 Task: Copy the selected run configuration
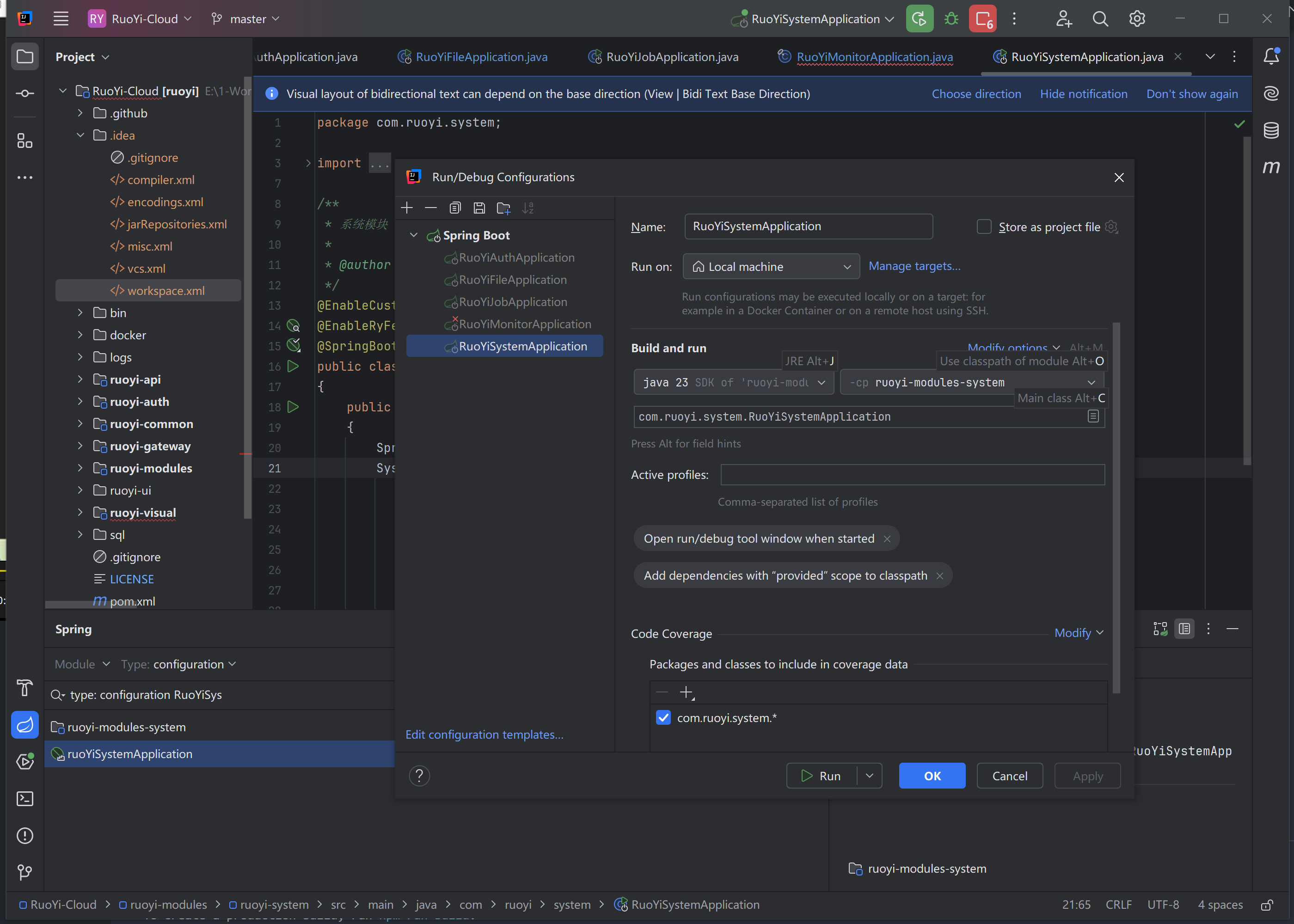(454, 208)
